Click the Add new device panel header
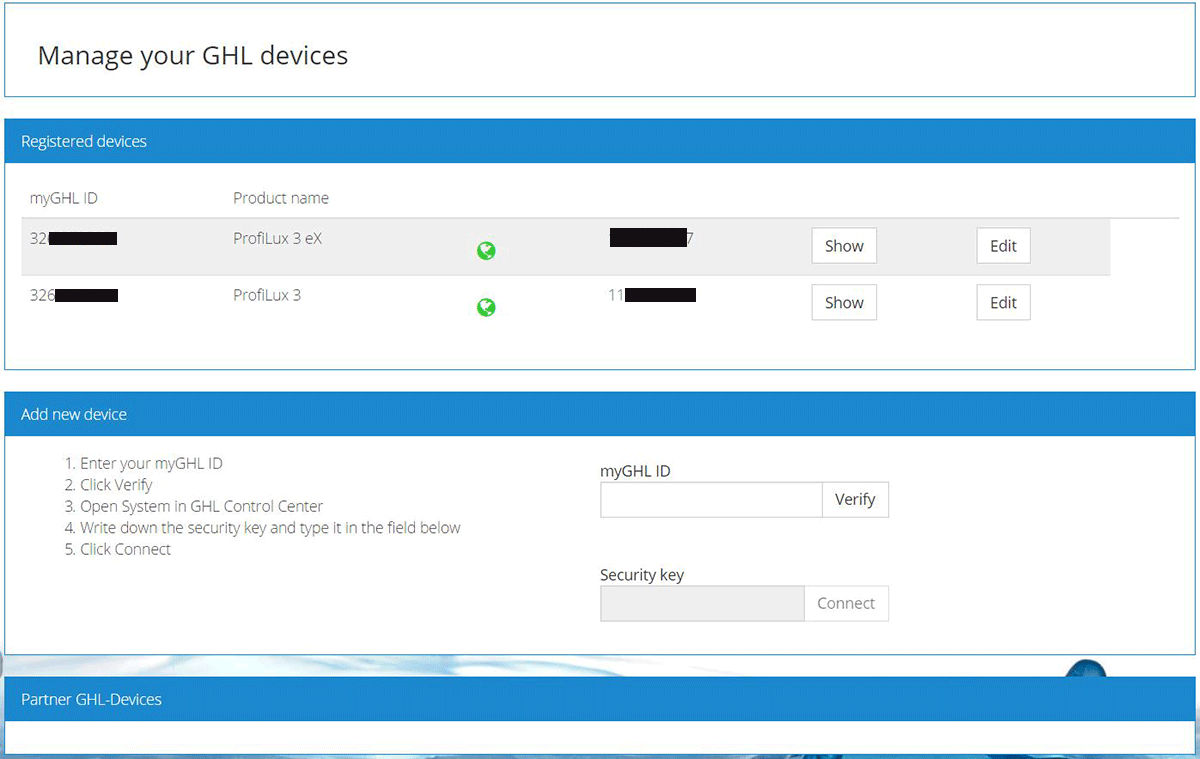Image resolution: width=1200 pixels, height=759 pixels. pyautogui.click(x=74, y=414)
